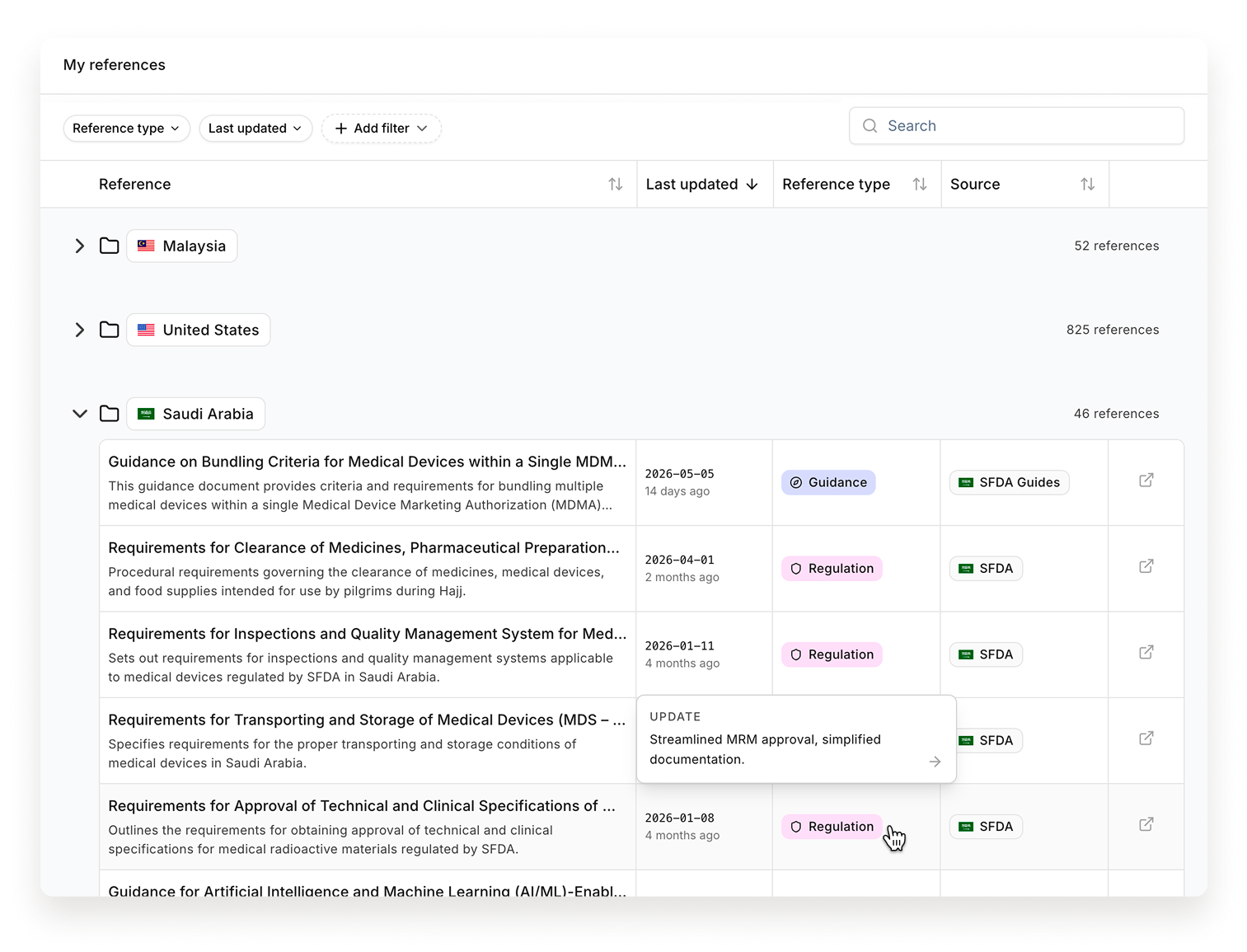Toggle sorting on Reference type column
Screen dimensions: 1247x952
pos(920,185)
